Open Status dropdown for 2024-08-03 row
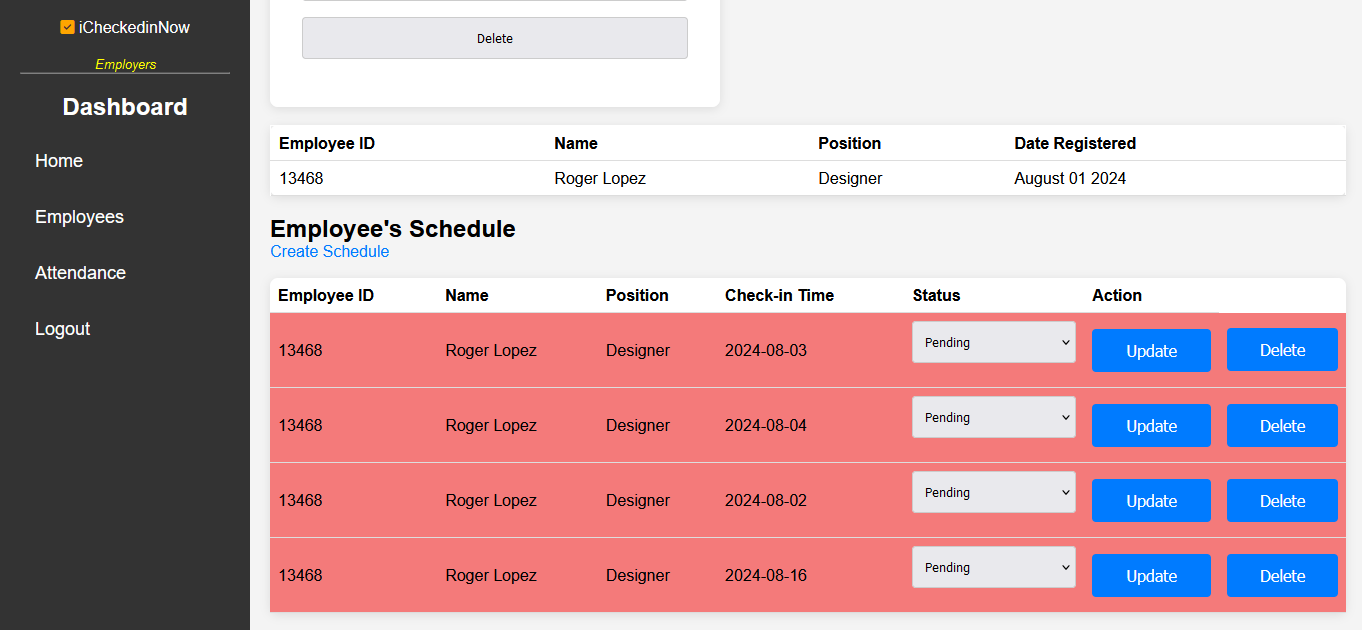 (x=993, y=342)
